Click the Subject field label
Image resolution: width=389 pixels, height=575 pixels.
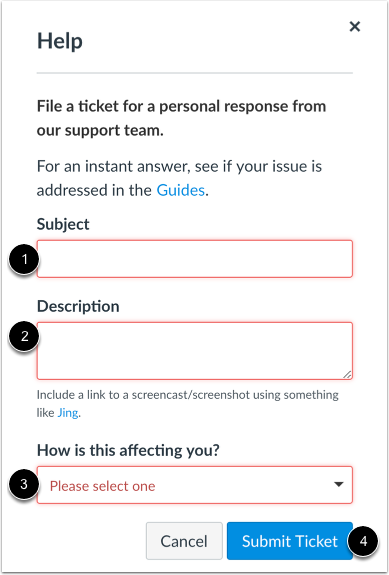[x=63, y=224]
